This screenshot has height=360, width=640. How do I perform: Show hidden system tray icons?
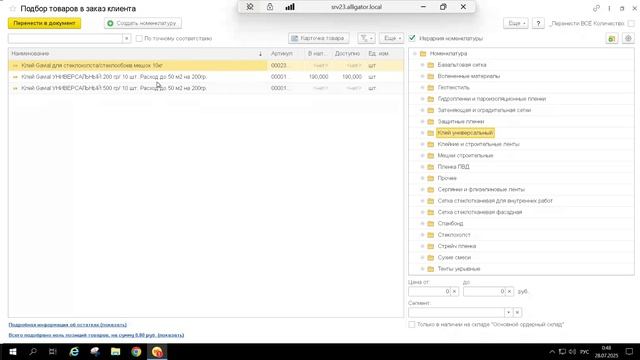point(552,352)
